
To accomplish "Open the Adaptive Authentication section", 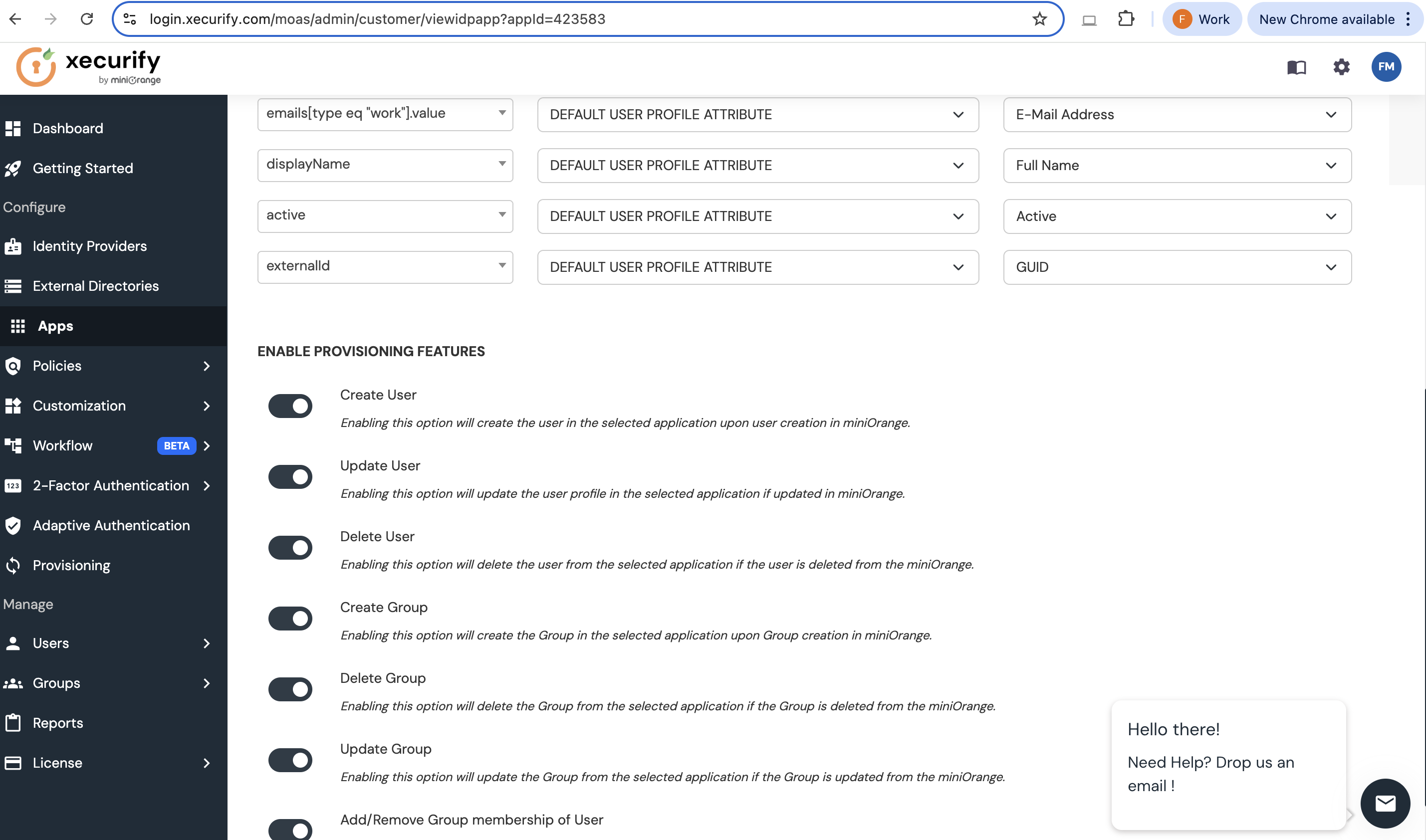I will point(111,525).
